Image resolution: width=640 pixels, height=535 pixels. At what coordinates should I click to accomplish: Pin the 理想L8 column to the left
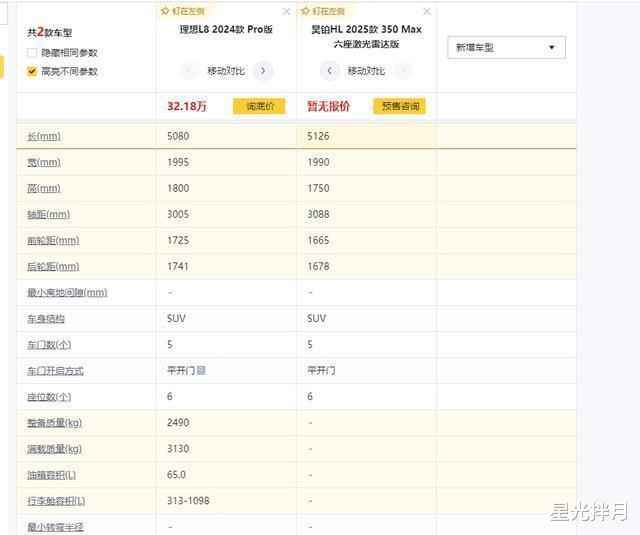coord(183,11)
